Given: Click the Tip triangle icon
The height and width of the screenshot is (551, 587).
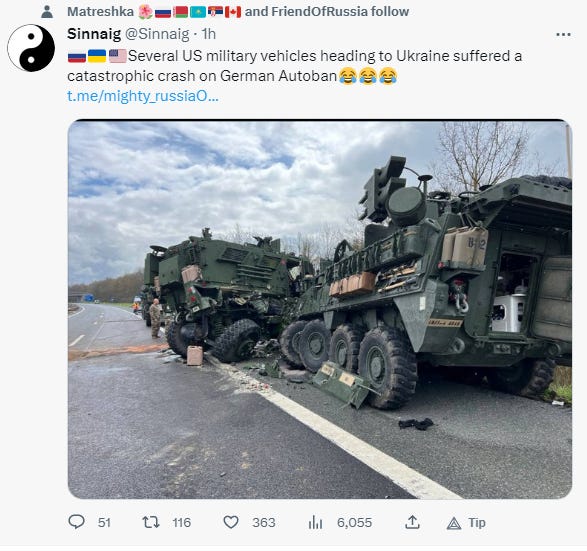Looking at the screenshot, I should [x=454, y=523].
